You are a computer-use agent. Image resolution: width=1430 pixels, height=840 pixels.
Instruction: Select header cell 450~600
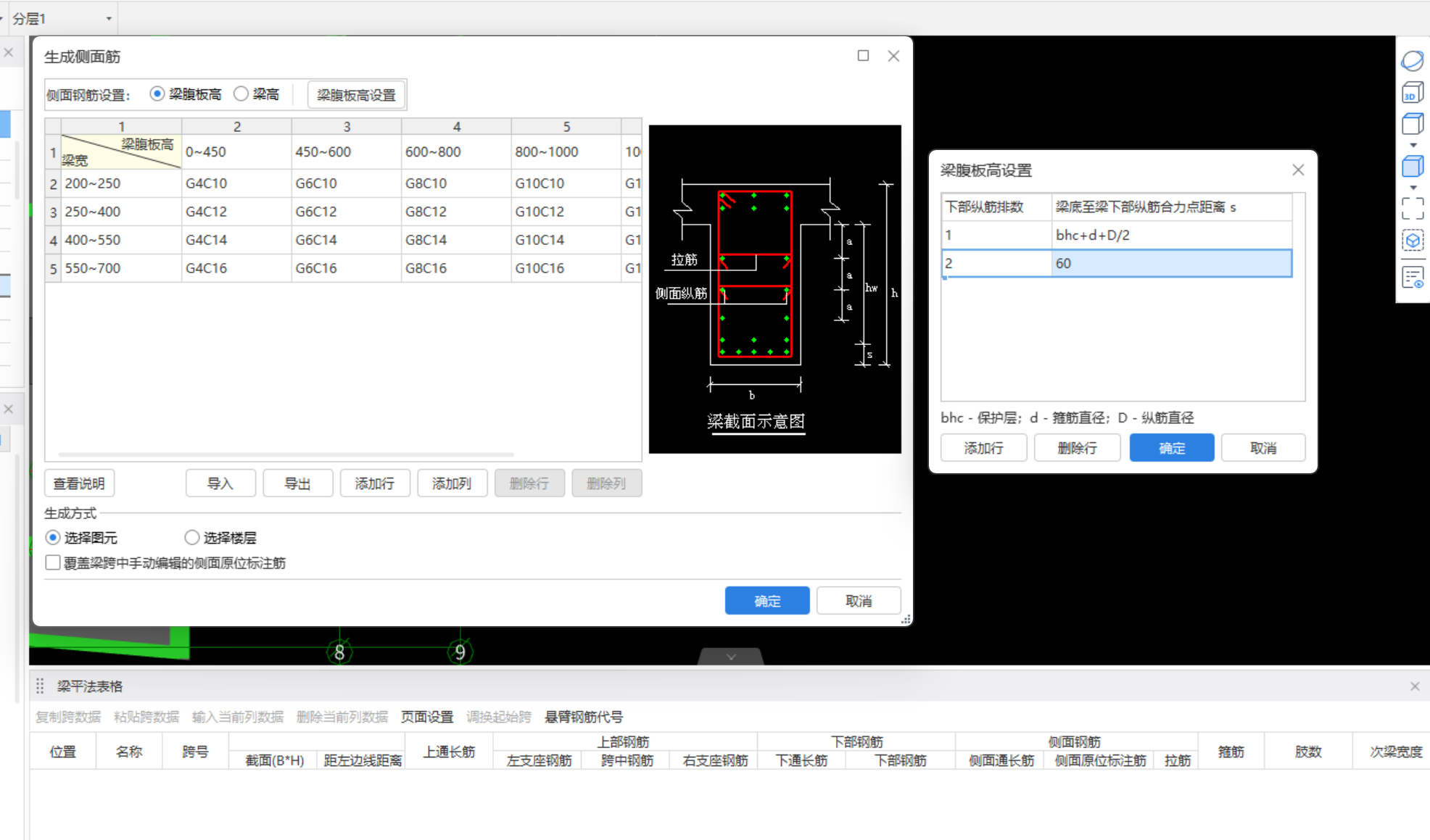pyautogui.click(x=347, y=152)
